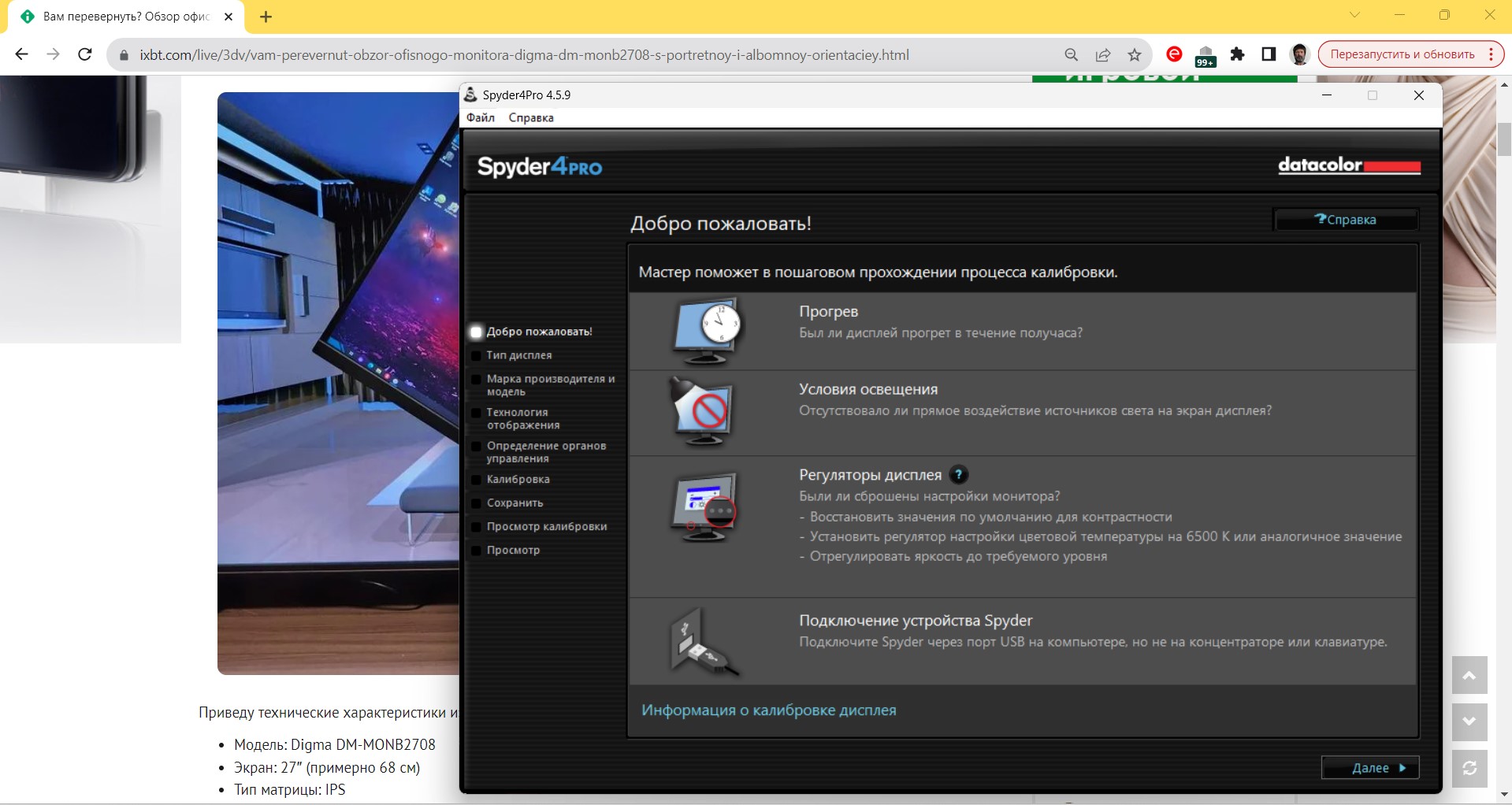This screenshot has width=1512, height=805.
Task: Click scroll-down arrow button on webpage
Action: pyautogui.click(x=1469, y=722)
